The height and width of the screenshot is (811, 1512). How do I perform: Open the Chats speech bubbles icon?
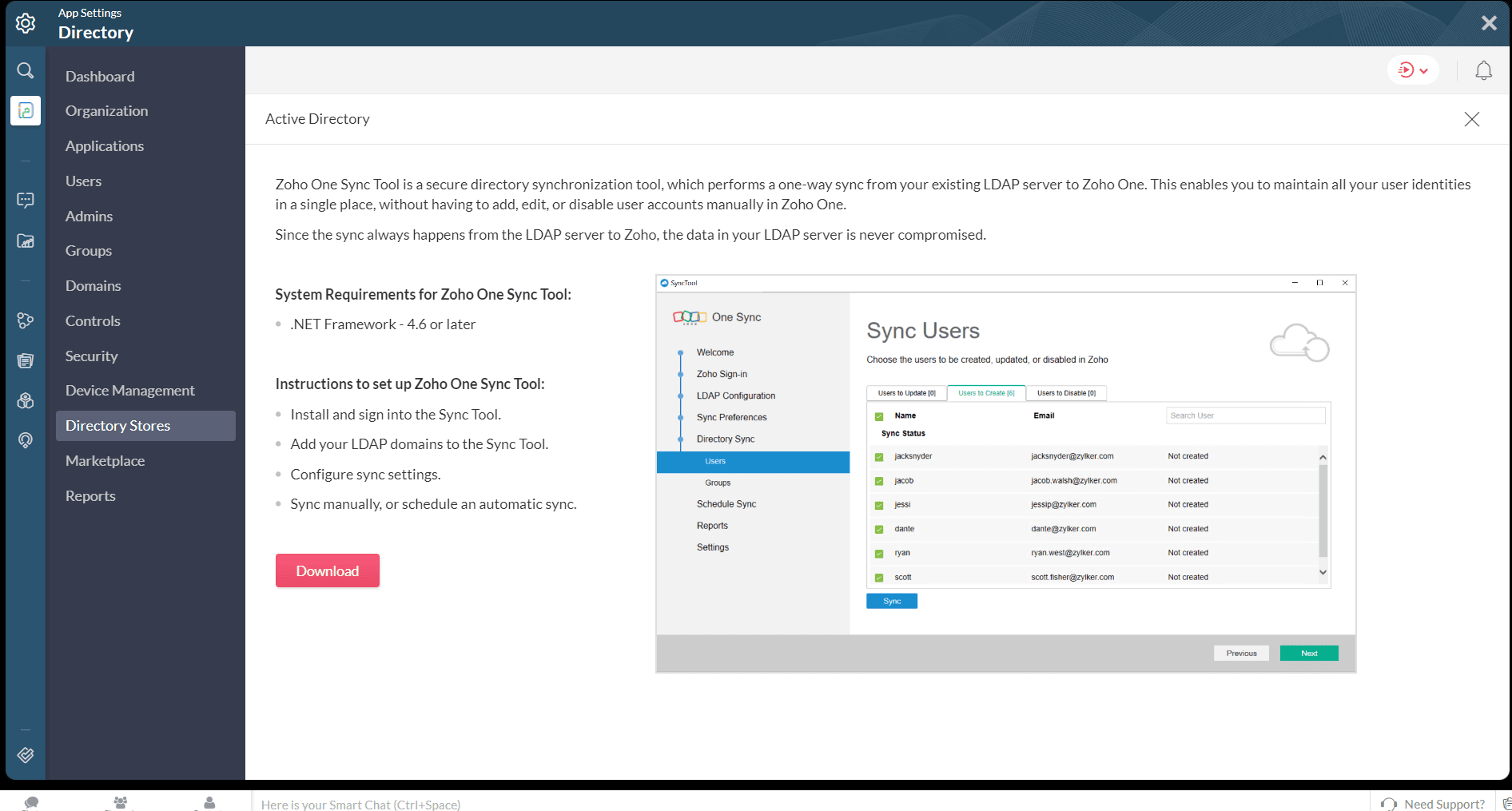[x=31, y=802]
